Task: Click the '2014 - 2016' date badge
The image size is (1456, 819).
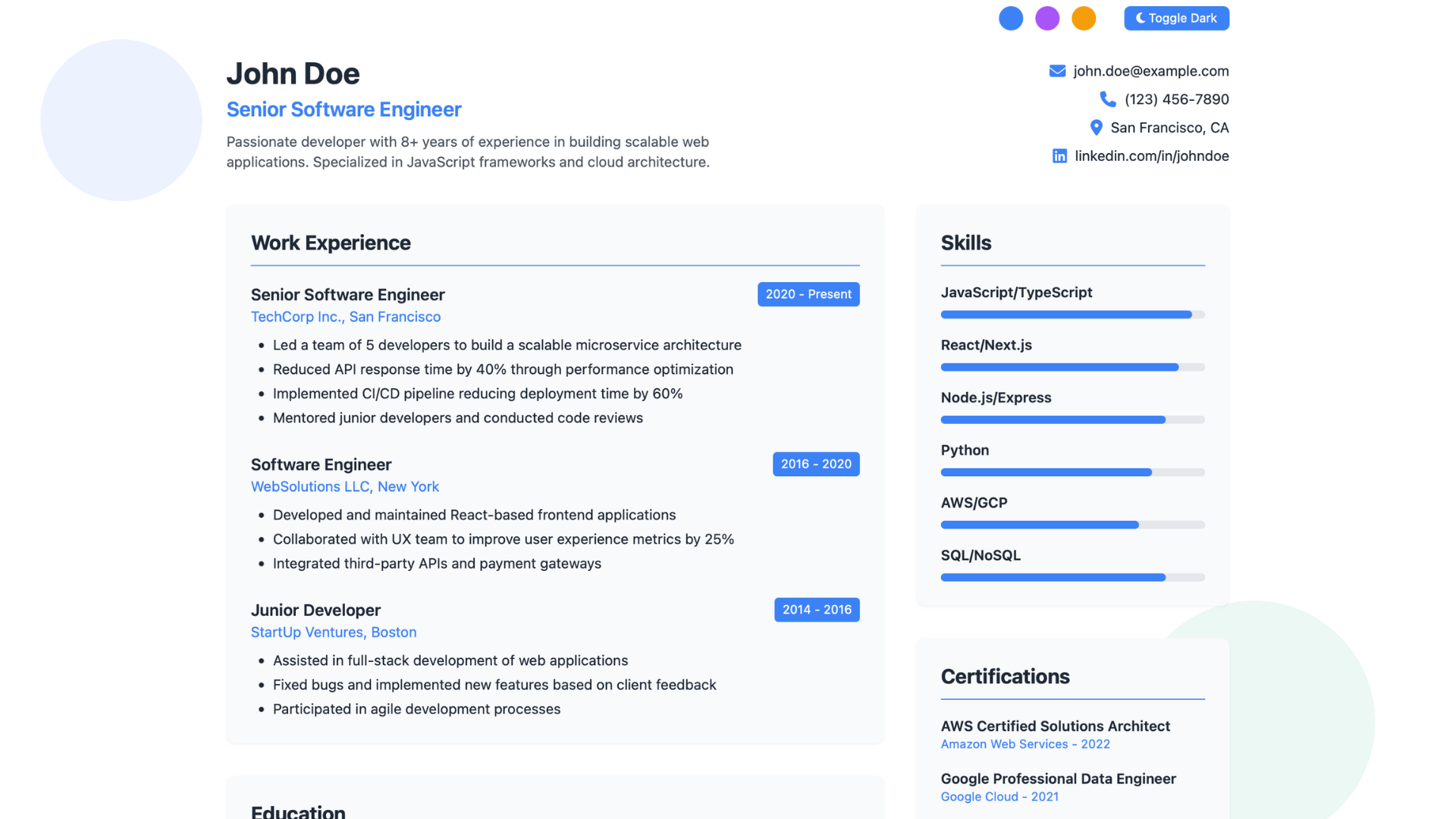Action: [x=817, y=610]
